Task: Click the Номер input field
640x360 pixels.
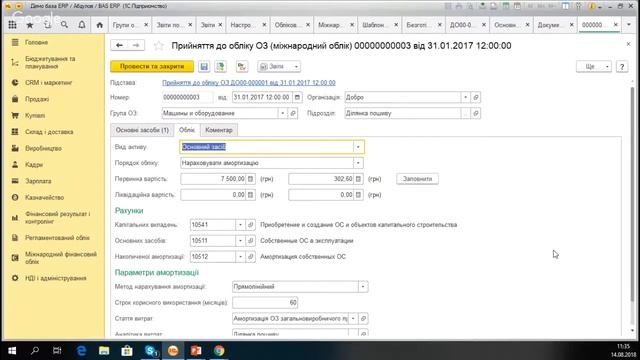Action: click(x=187, y=97)
